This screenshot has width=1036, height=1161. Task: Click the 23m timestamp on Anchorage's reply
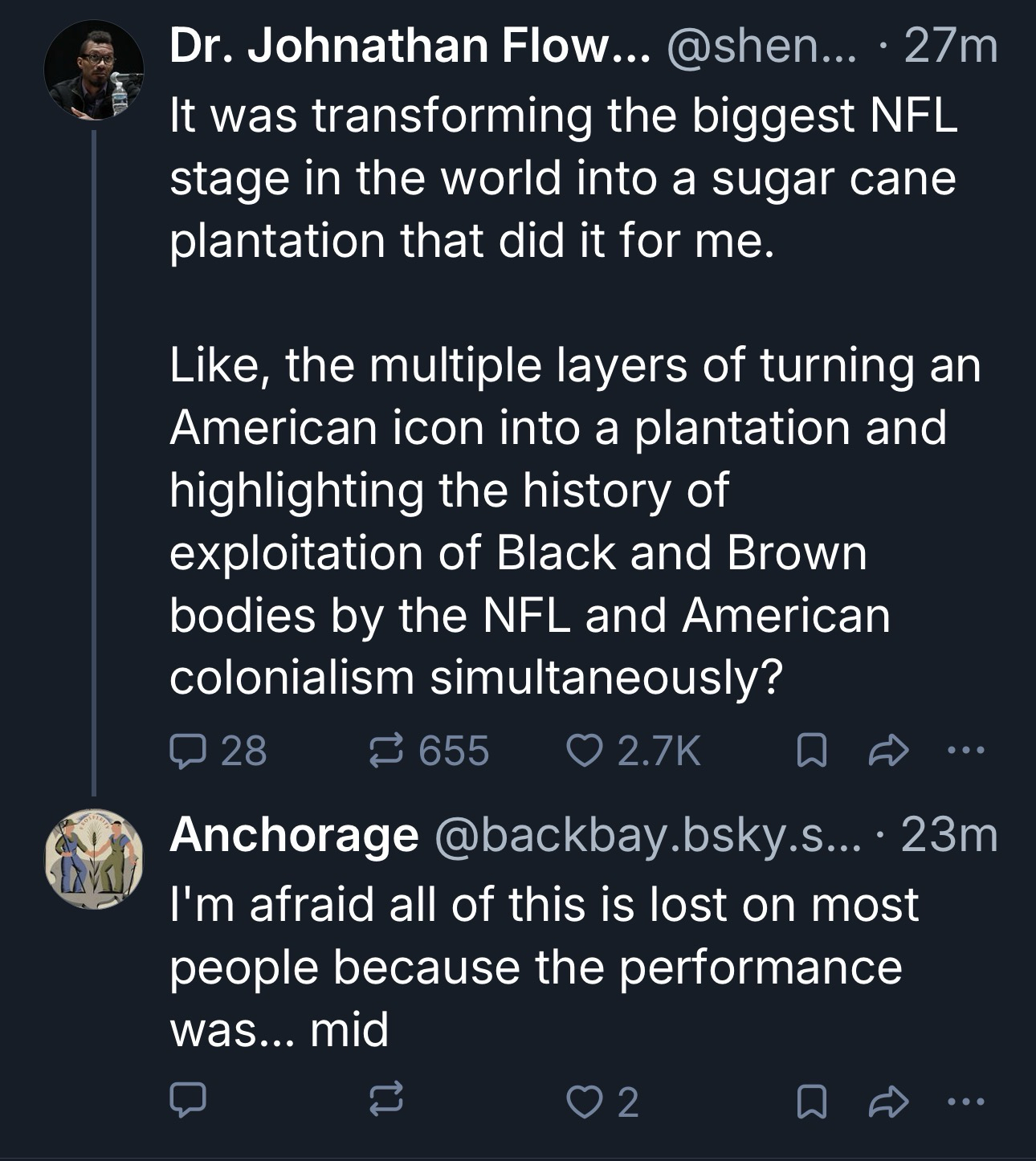point(949,835)
